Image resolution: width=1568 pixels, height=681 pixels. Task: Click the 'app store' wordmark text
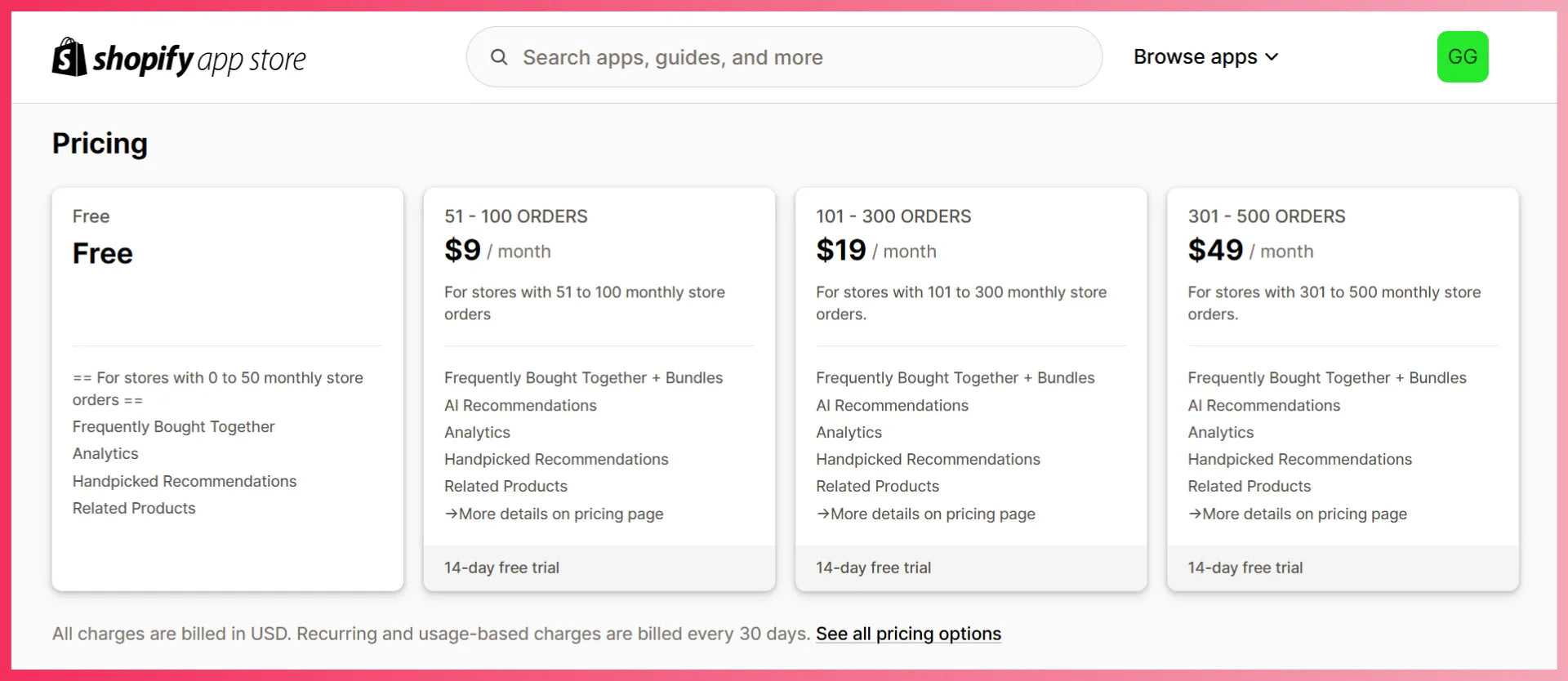252,60
